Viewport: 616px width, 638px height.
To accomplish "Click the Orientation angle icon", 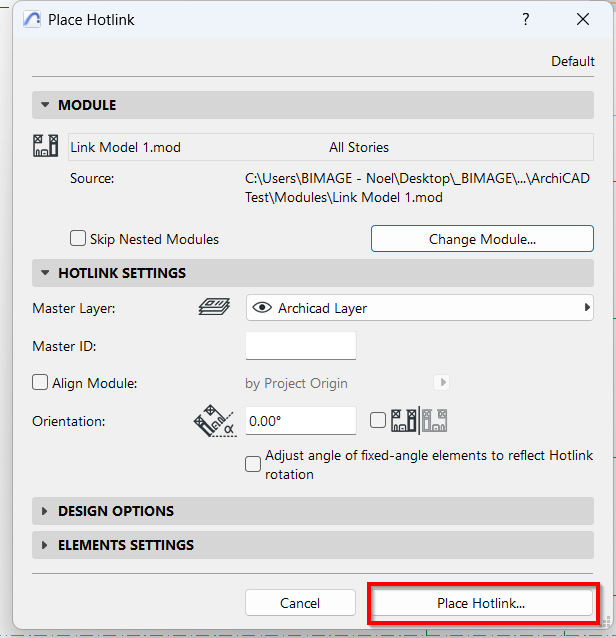I will click(213, 422).
